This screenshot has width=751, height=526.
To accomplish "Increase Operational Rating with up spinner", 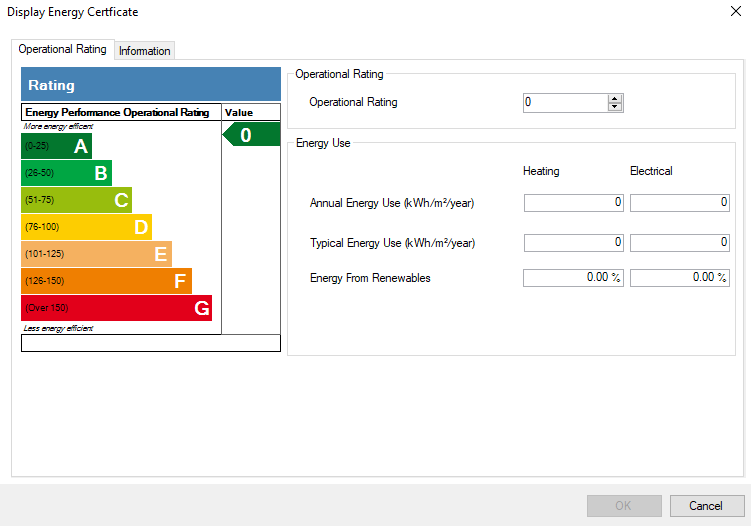I will pyautogui.click(x=615, y=98).
